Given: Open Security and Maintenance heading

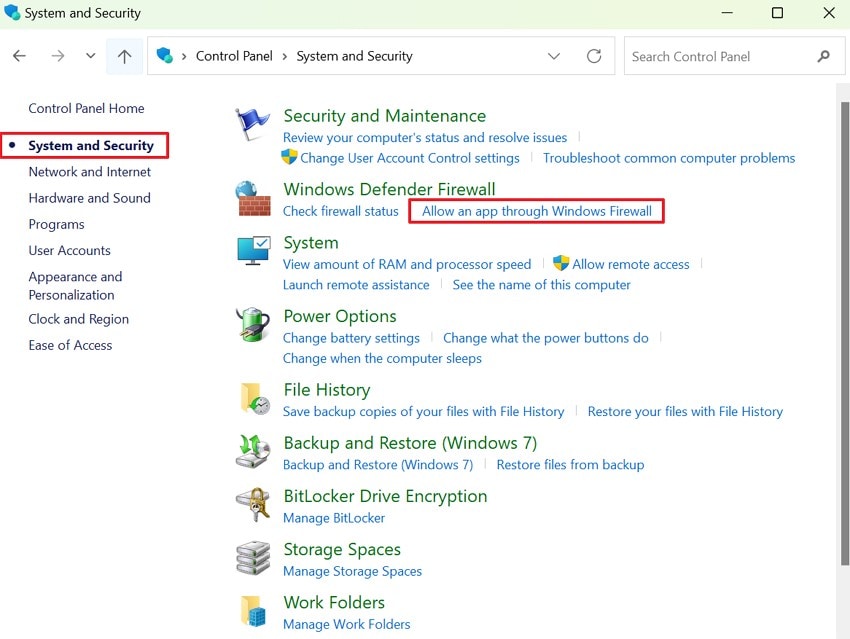Looking at the screenshot, I should pos(385,116).
